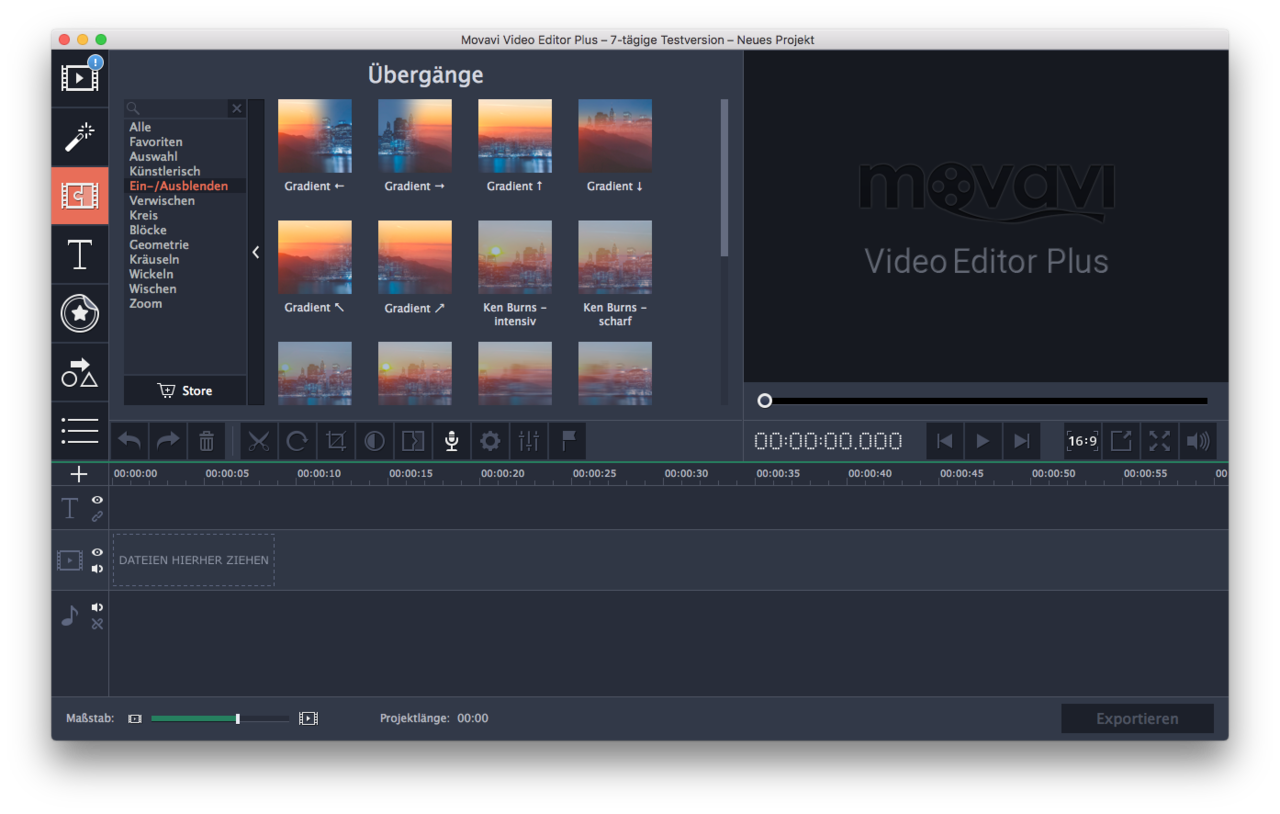Toggle video track visibility eye

click(97, 552)
